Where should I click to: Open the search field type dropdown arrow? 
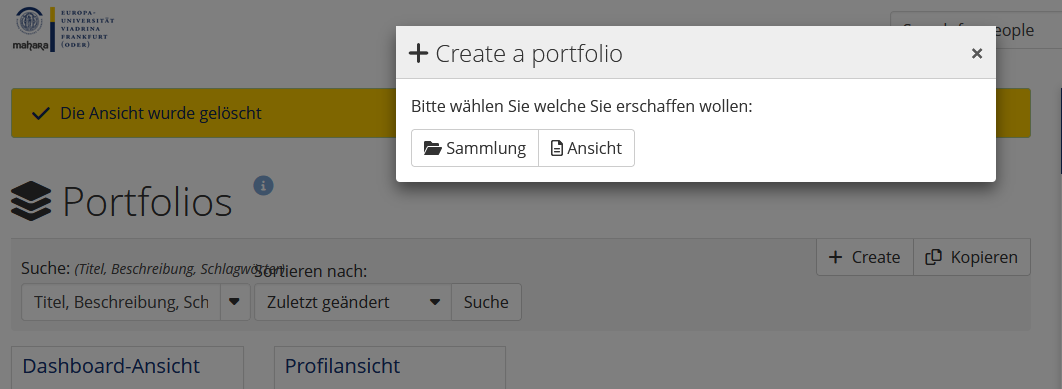(234, 302)
